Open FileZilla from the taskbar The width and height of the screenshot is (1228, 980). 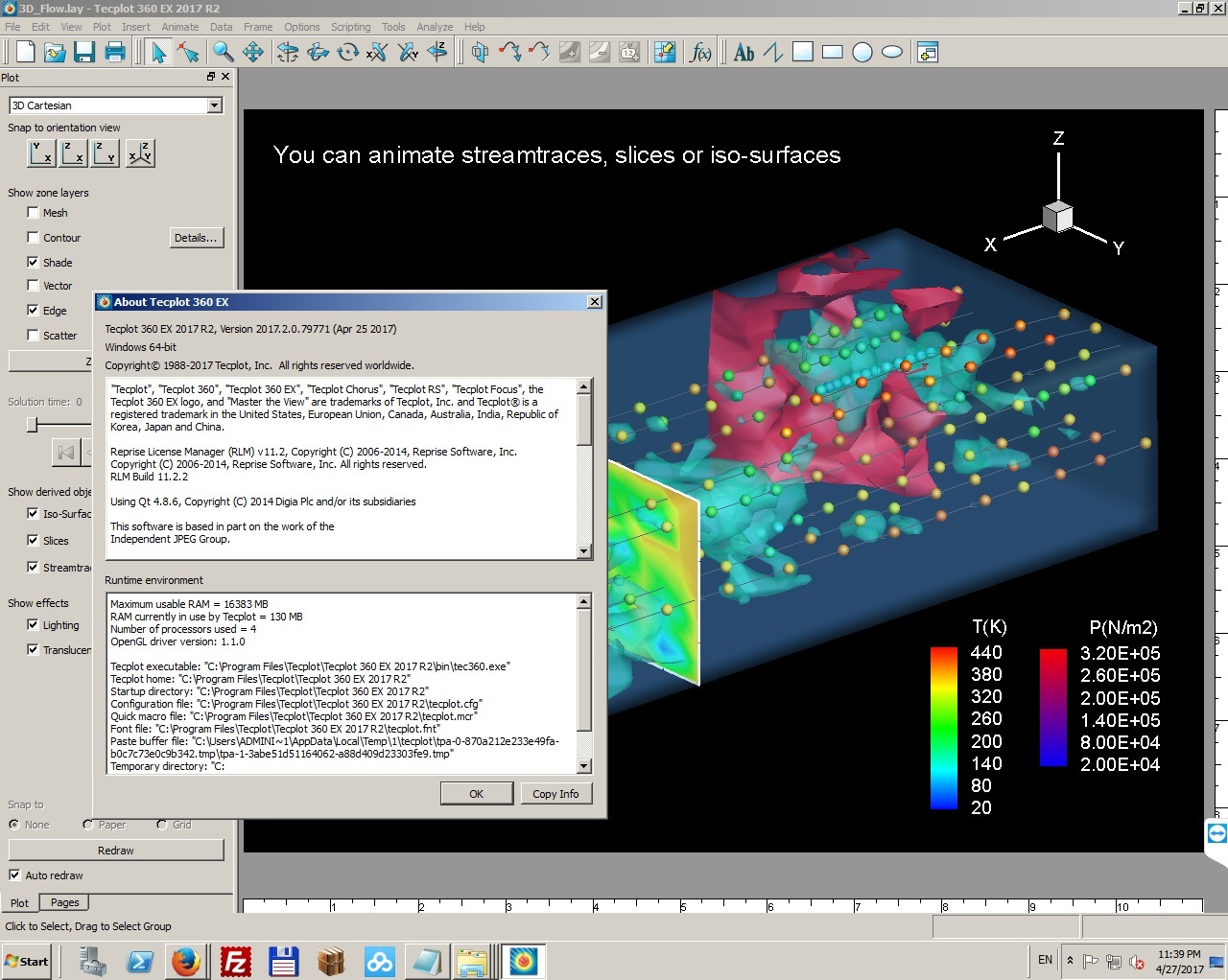pos(235,961)
